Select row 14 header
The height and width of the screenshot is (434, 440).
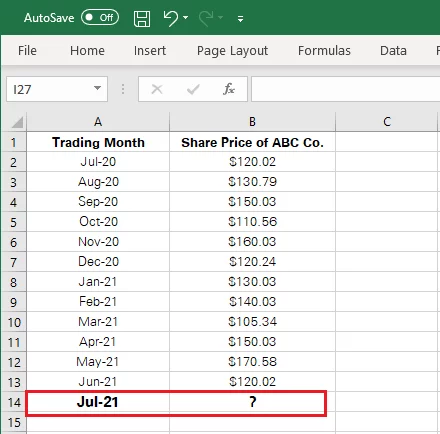14,402
